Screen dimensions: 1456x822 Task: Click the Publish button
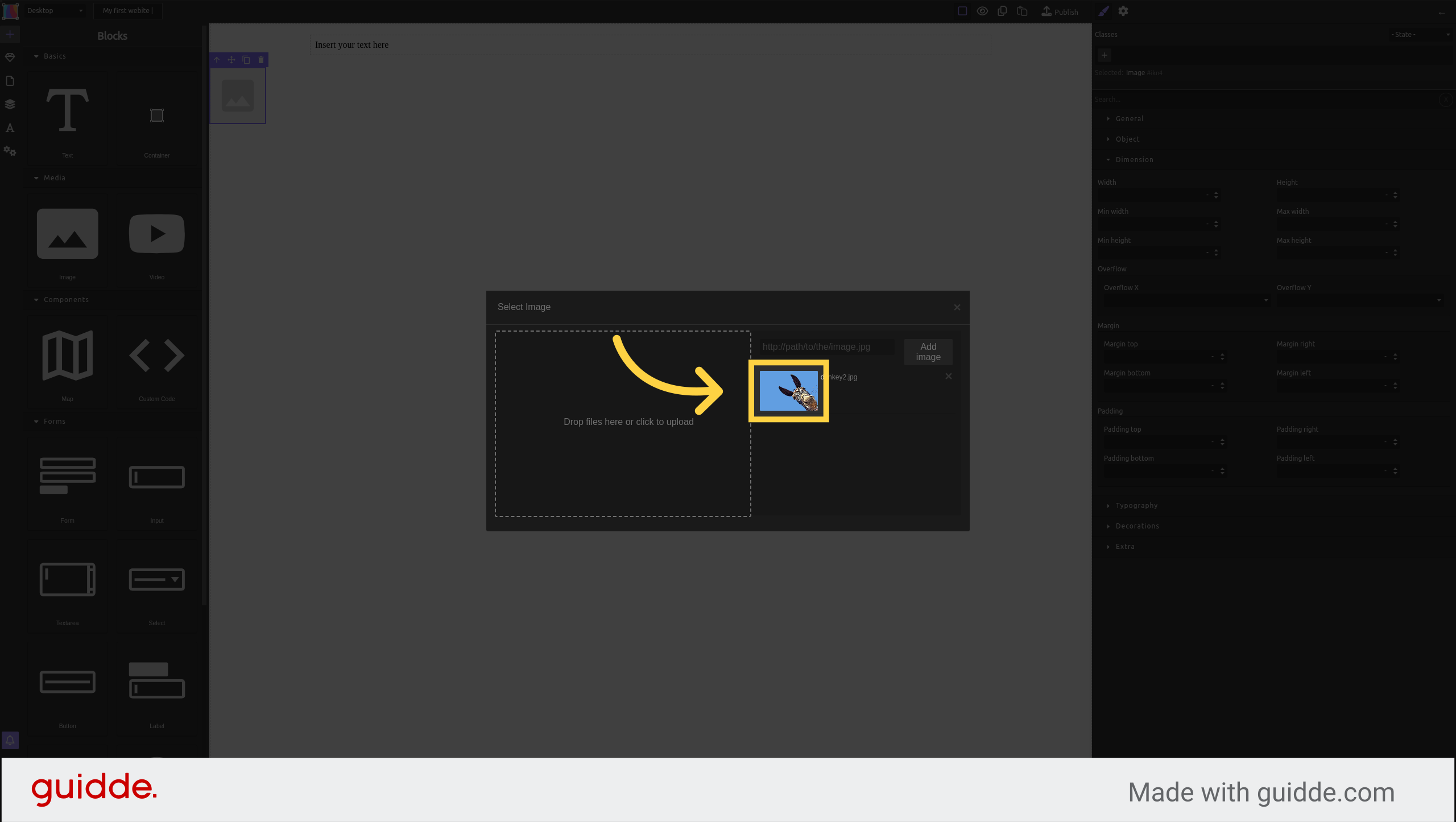coord(1059,11)
